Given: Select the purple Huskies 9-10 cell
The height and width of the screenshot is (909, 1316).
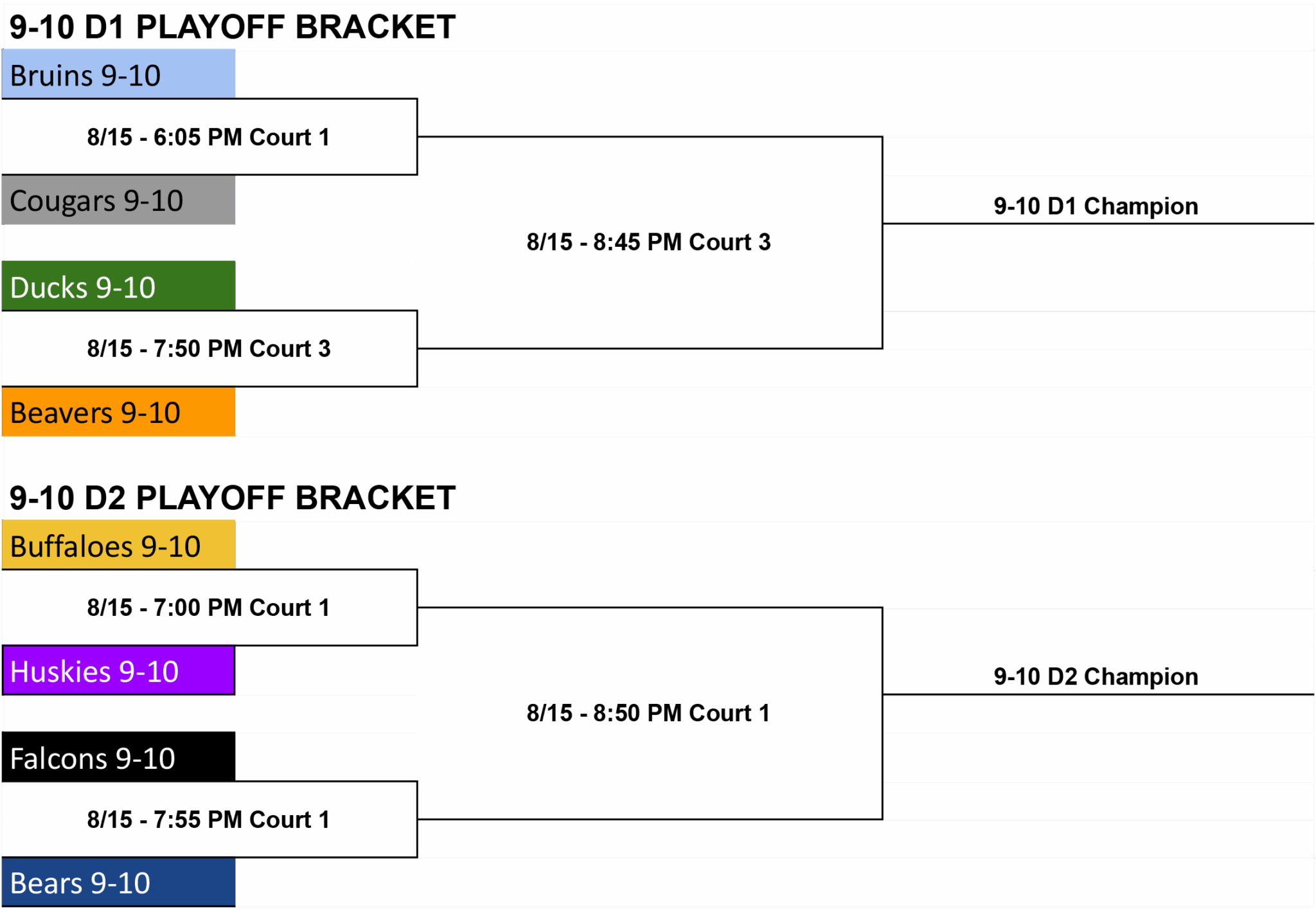Looking at the screenshot, I should pyautogui.click(x=118, y=670).
